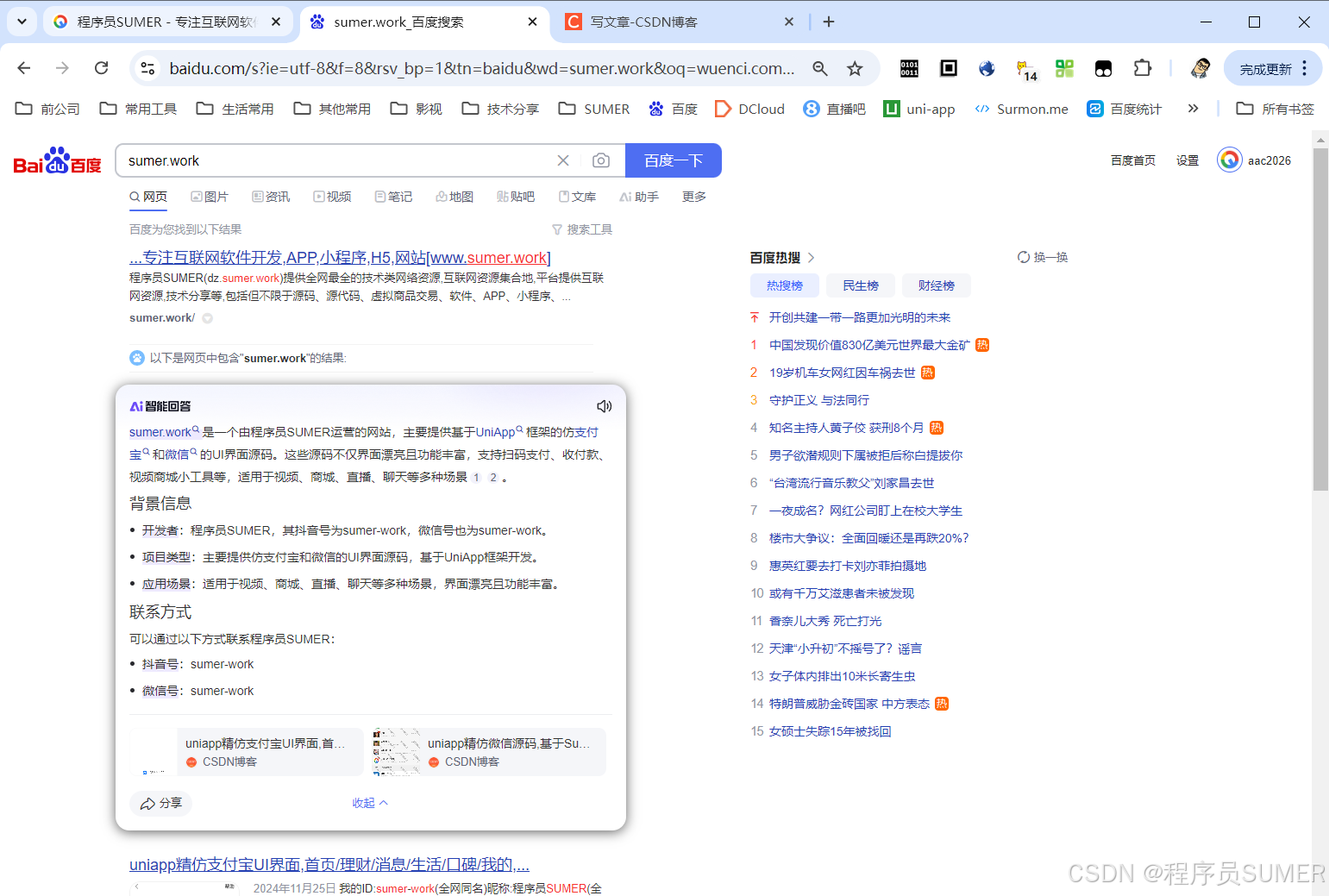The height and width of the screenshot is (896, 1329).
Task: Open 百度首页 link
Action: [x=1133, y=160]
